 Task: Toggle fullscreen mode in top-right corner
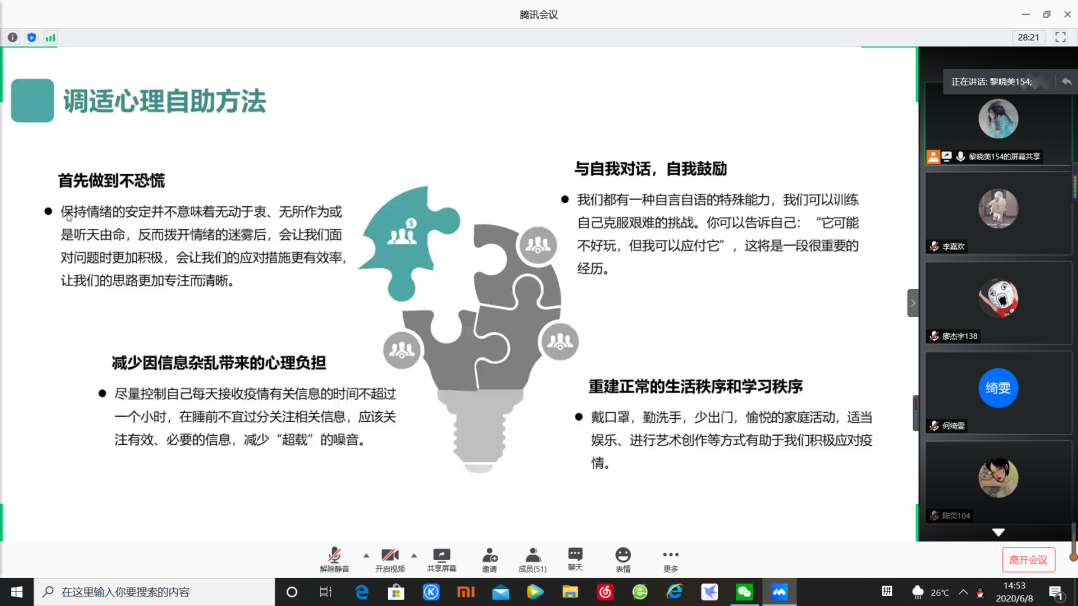(x=1062, y=36)
